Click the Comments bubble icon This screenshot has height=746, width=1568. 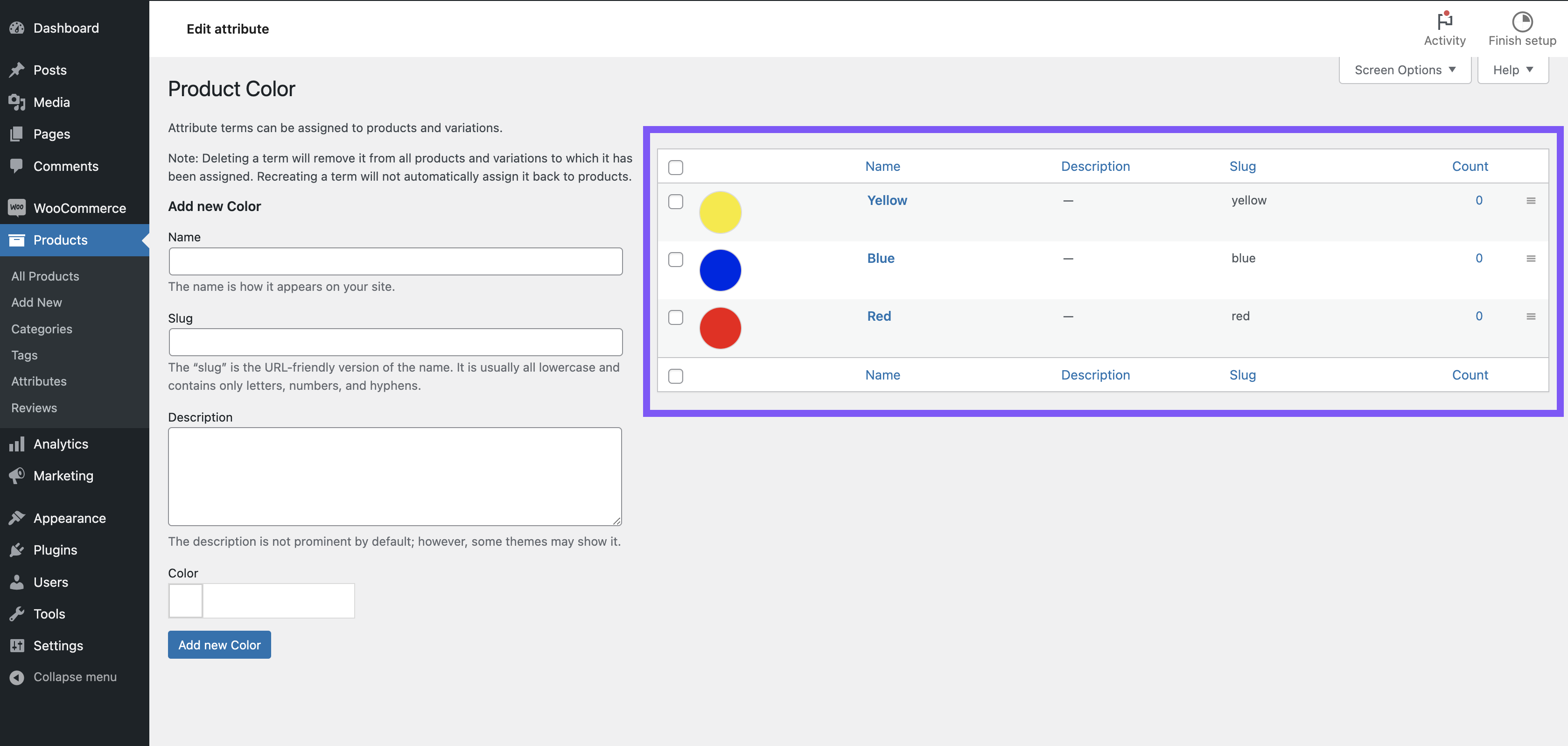[17, 166]
